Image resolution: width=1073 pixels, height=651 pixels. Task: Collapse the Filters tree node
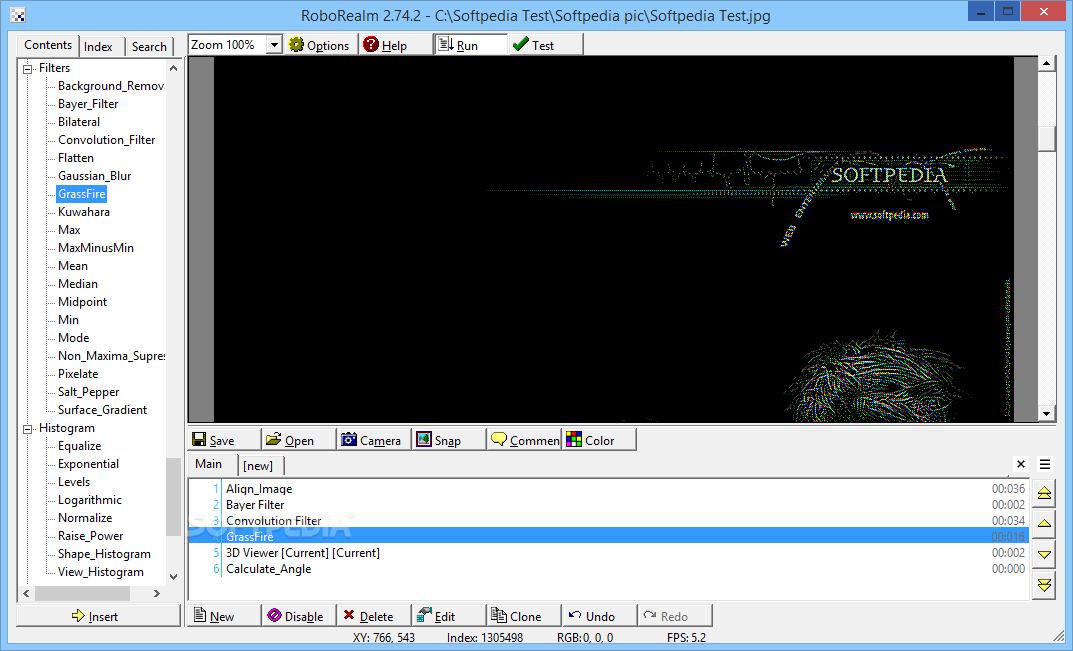pos(28,68)
